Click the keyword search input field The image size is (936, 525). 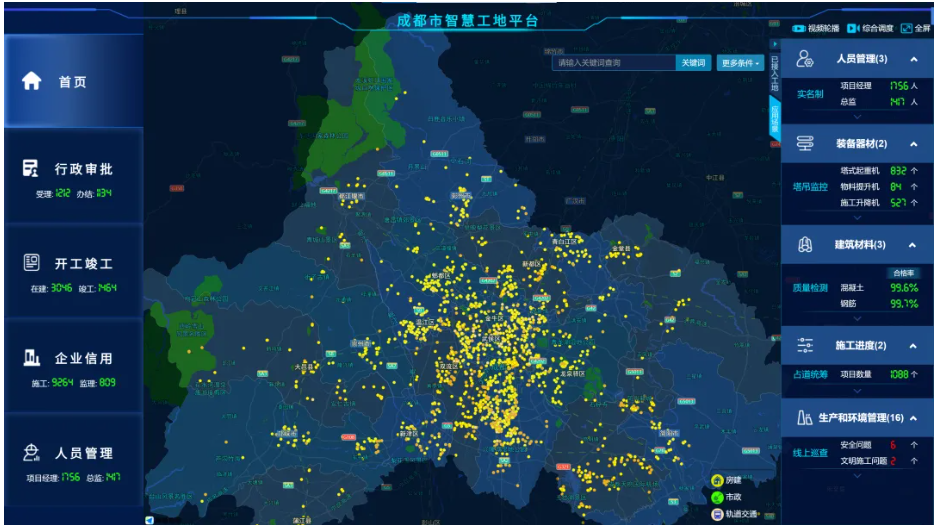613,63
